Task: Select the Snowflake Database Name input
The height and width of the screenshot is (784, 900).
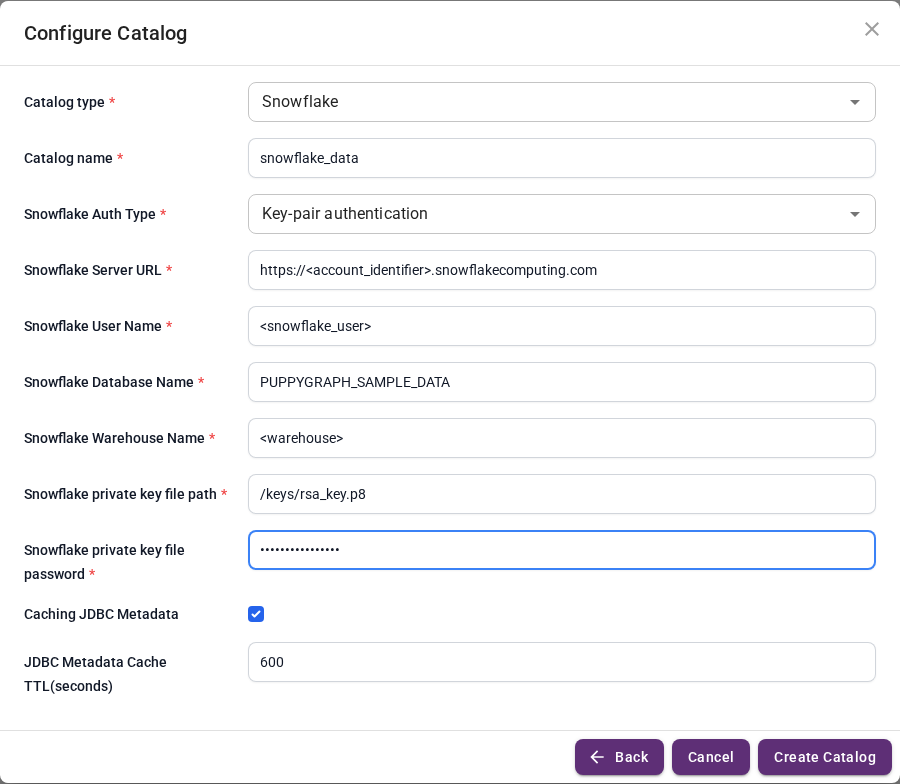Action: click(x=561, y=382)
